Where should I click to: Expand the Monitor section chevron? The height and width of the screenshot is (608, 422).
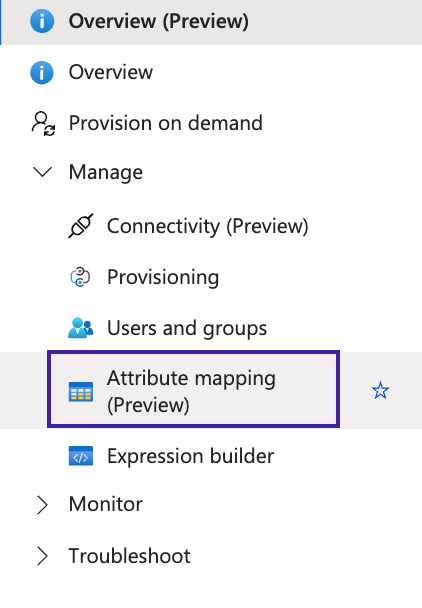tap(42, 505)
